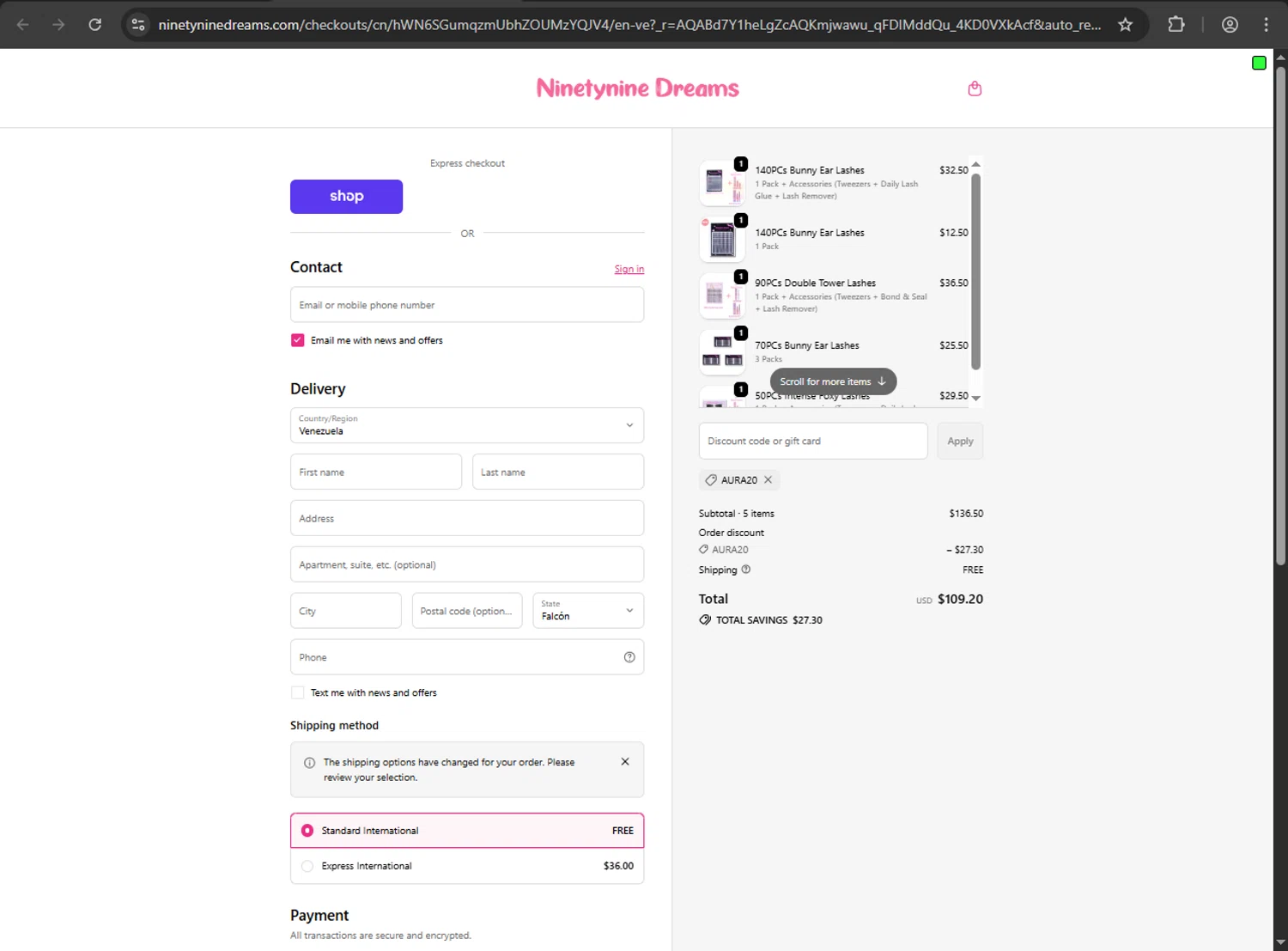Screen dimensions: 1288x951
Task: Click the total amount $109.20
Action: [x=960, y=600]
